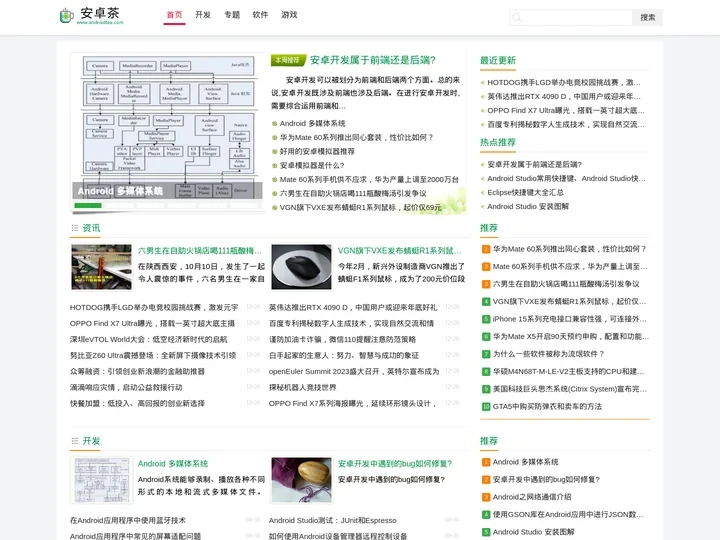Screen dimensions: 720x540
Task: Click the 资讯 section list icon
Action: pos(75,228)
